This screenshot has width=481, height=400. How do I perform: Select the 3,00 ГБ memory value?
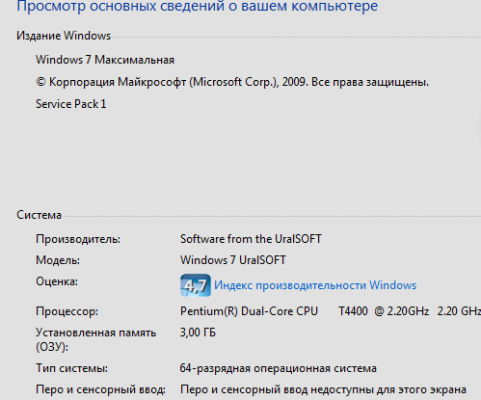tap(198, 333)
